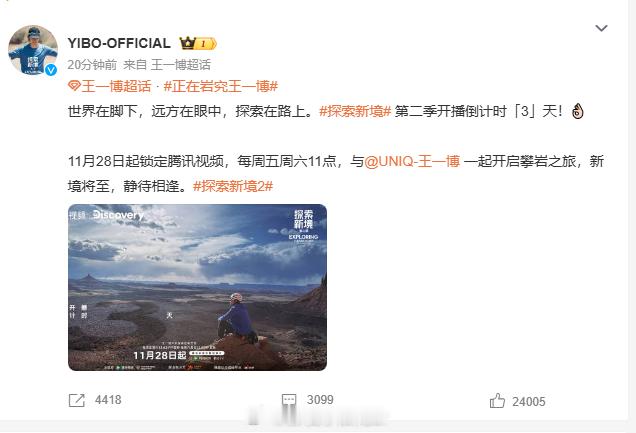Viewport: 636px width, 433px height.
Task: Open the @UNIQ-王一博 mention
Action: 412,161
